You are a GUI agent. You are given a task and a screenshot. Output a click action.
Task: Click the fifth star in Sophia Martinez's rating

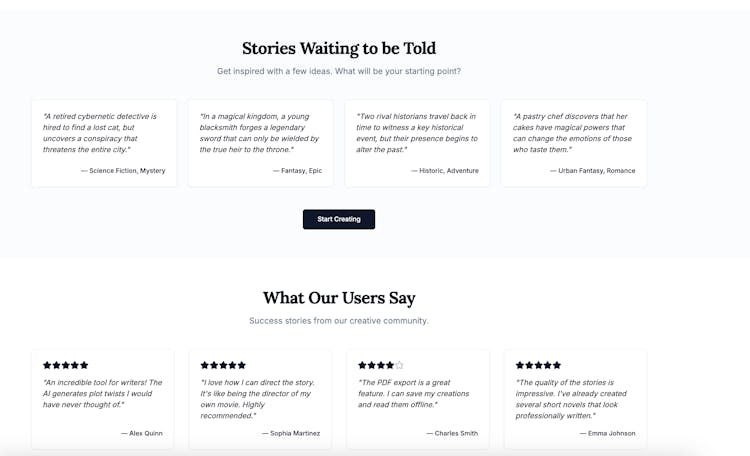click(x=242, y=365)
